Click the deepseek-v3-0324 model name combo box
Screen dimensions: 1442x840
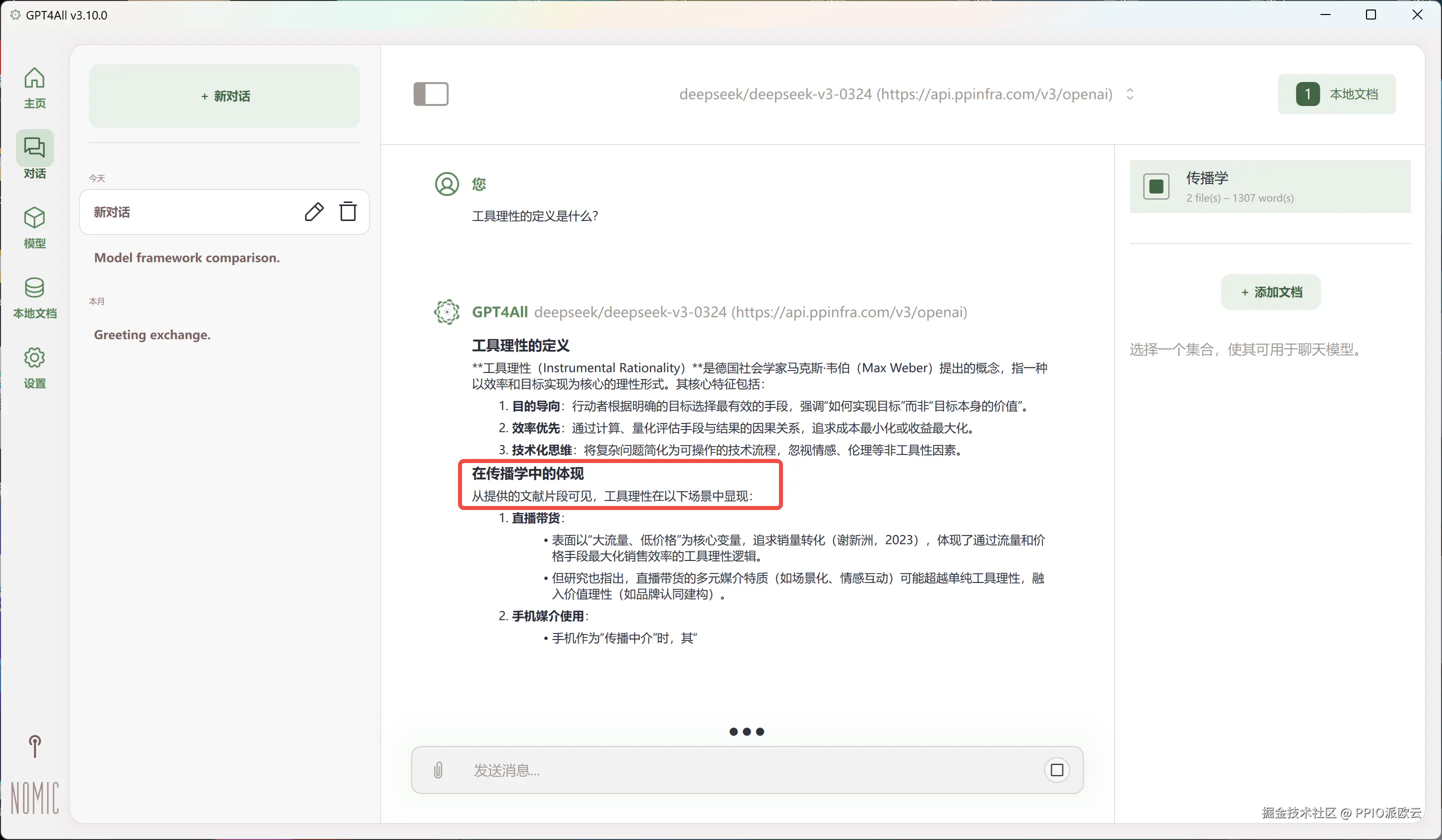pos(895,94)
